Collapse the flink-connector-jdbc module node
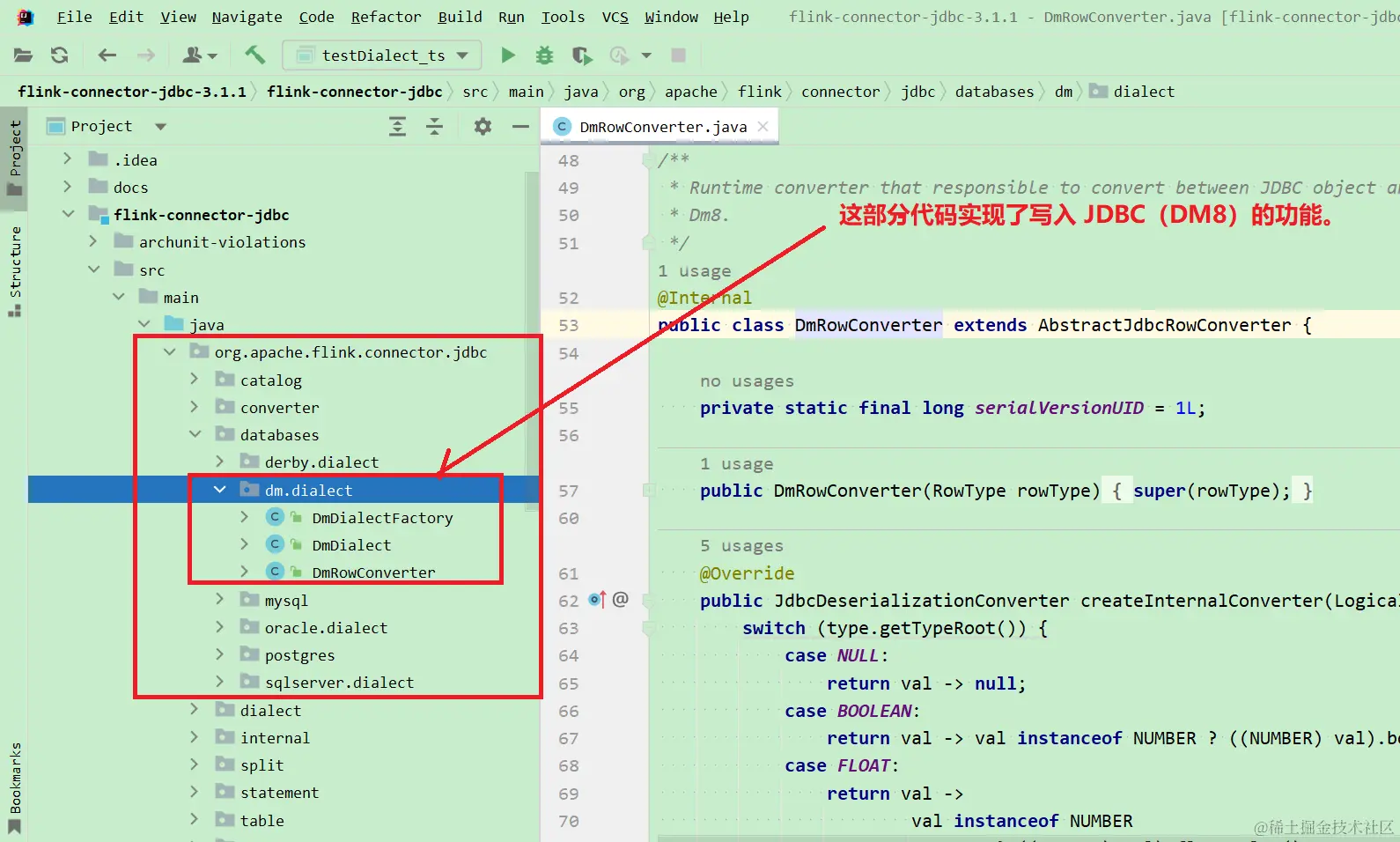This screenshot has height=842, width=1400. 68,214
